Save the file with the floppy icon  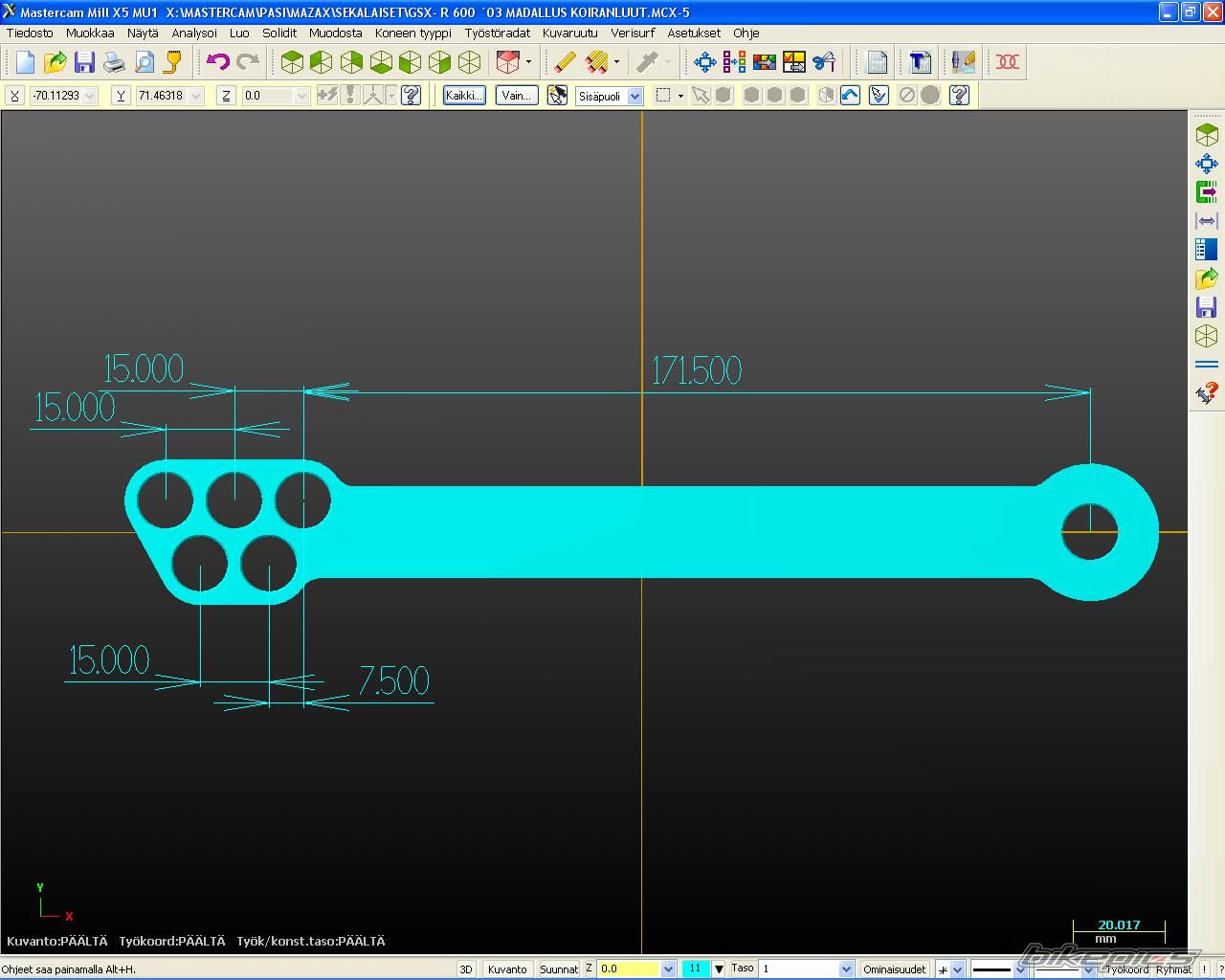(x=84, y=62)
